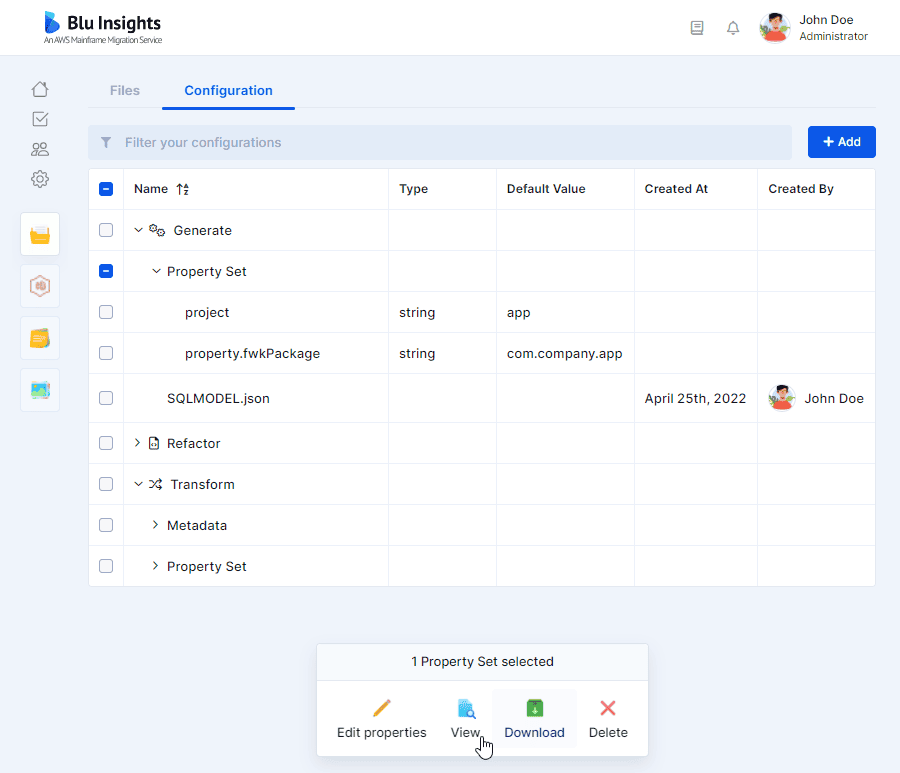Image resolution: width=900 pixels, height=773 pixels.
Task: Open the hexagon brain module icon
Action: [x=40, y=286]
